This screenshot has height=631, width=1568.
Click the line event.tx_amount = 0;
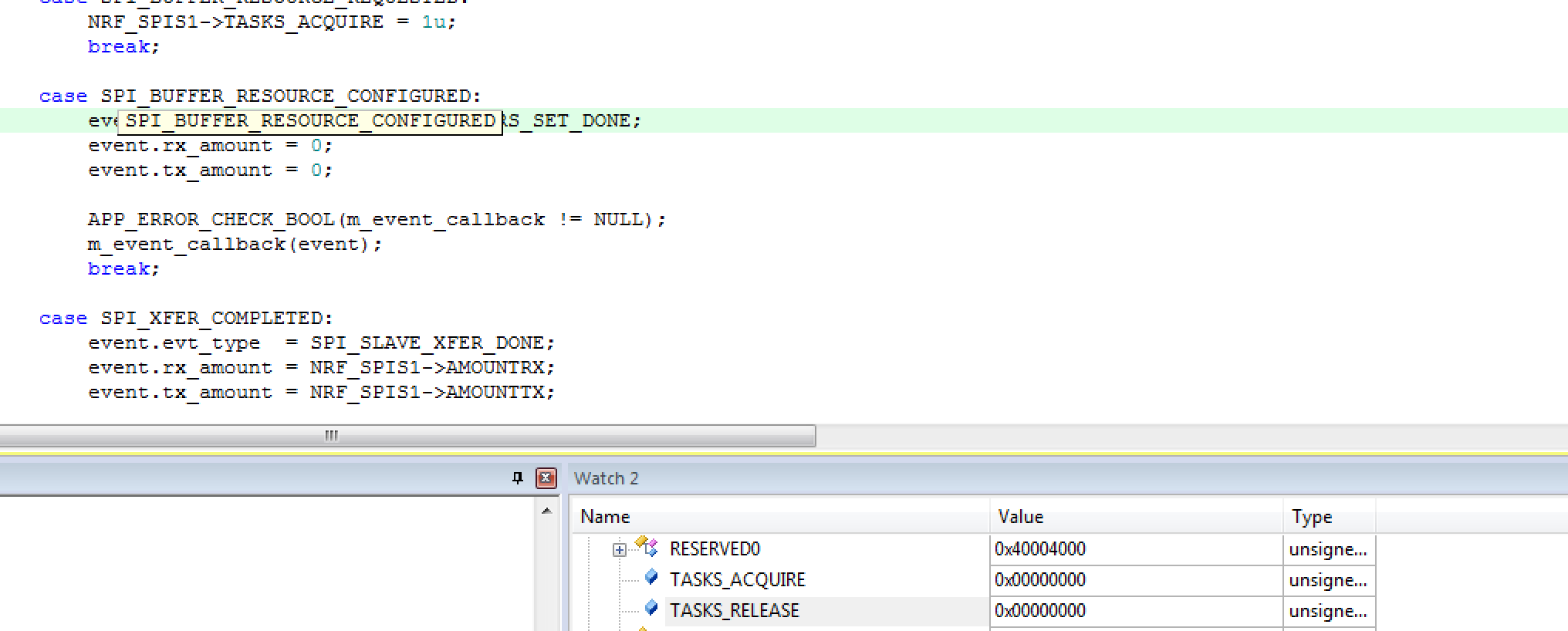[210, 170]
